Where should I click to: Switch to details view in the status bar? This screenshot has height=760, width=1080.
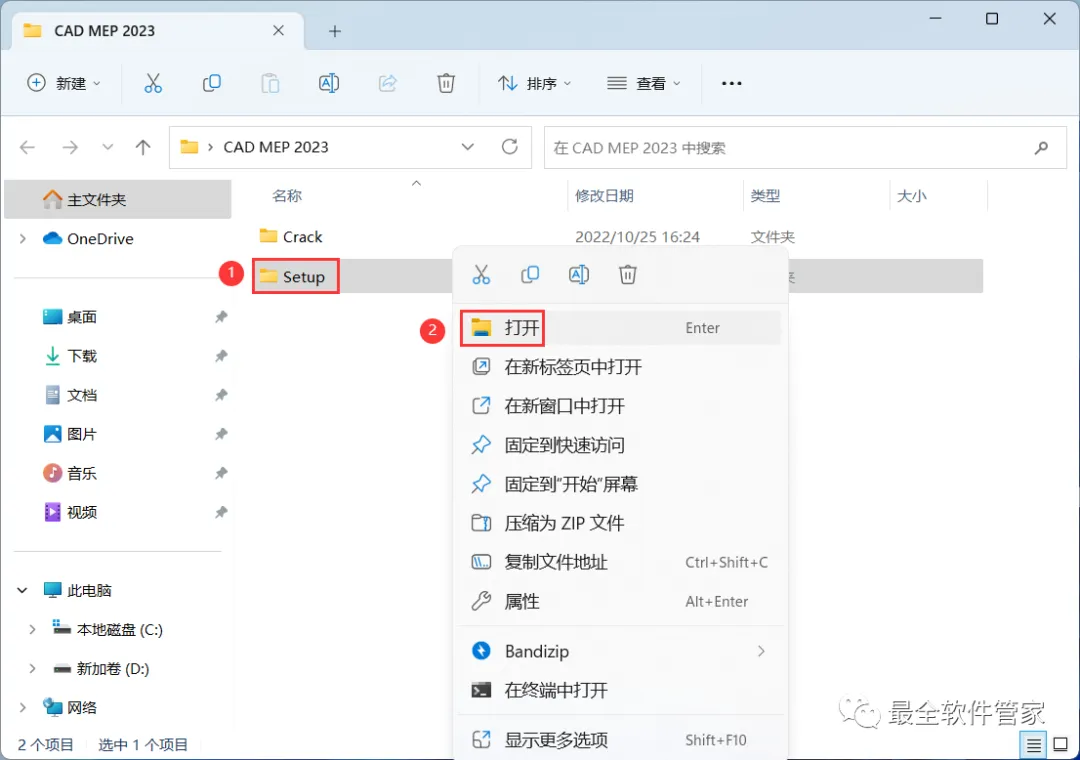click(x=1033, y=744)
